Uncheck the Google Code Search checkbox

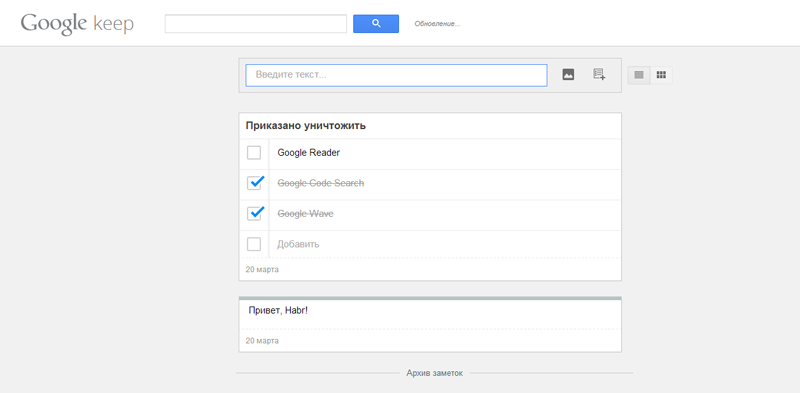tap(255, 183)
